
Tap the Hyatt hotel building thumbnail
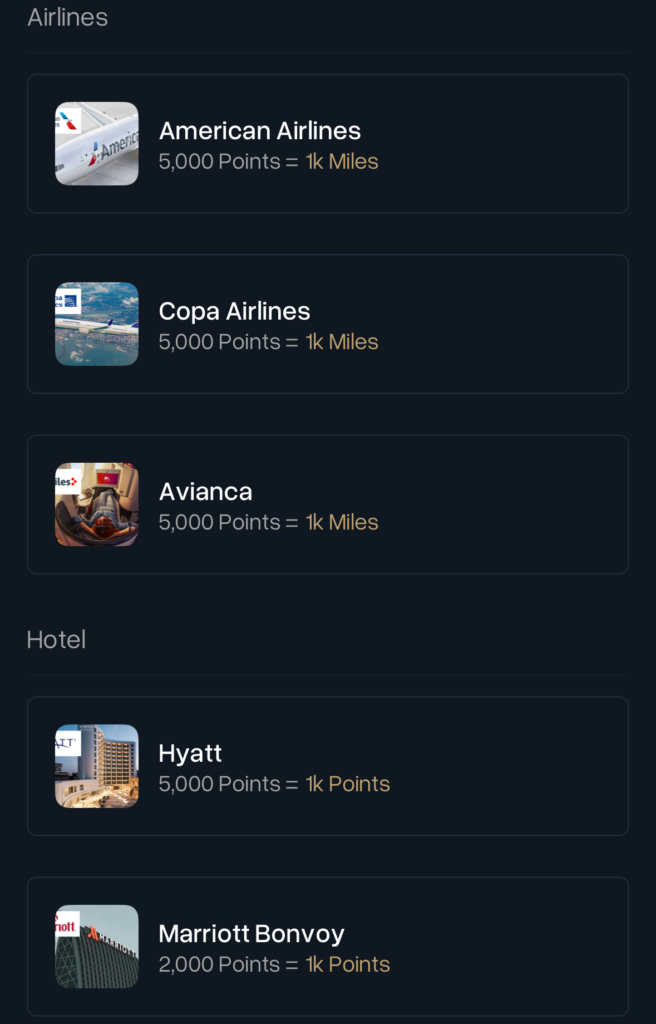pyautogui.click(x=97, y=766)
